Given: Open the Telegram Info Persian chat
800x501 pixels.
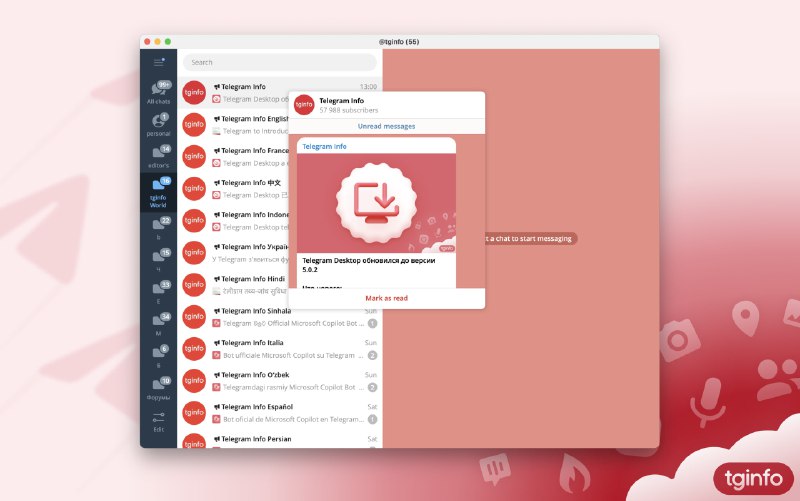Looking at the screenshot, I should click(280, 440).
